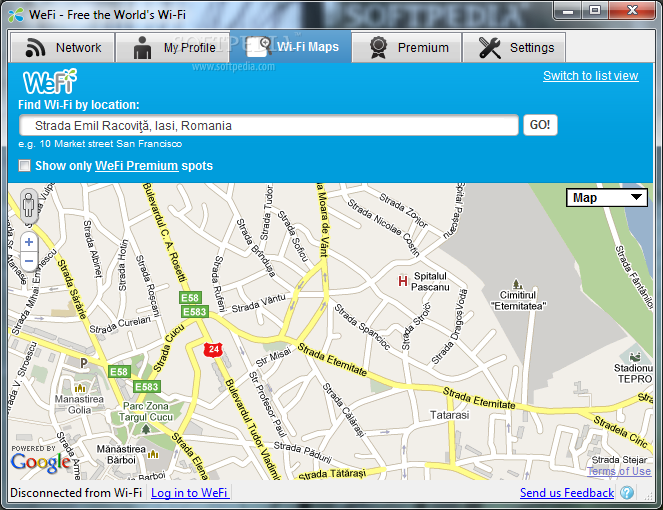Open the Terms of Use link
Image resolution: width=663 pixels, height=510 pixels.
click(619, 471)
